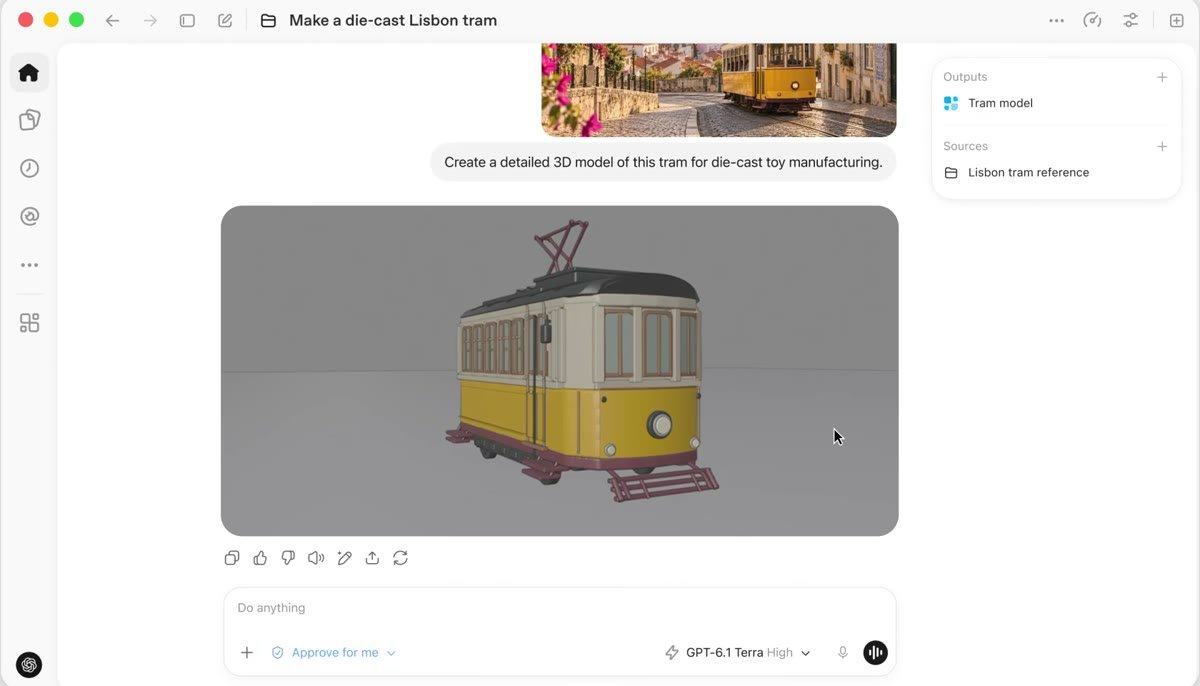
Task: Add a new output with plus icon
Action: point(1162,77)
